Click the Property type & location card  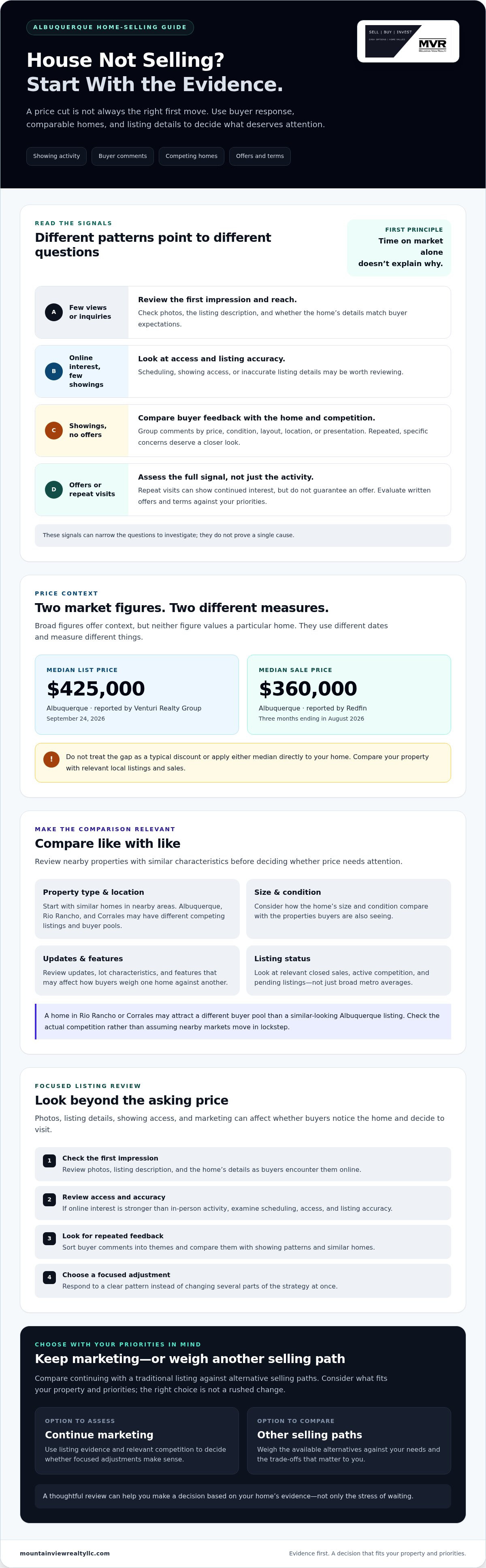pos(137,909)
